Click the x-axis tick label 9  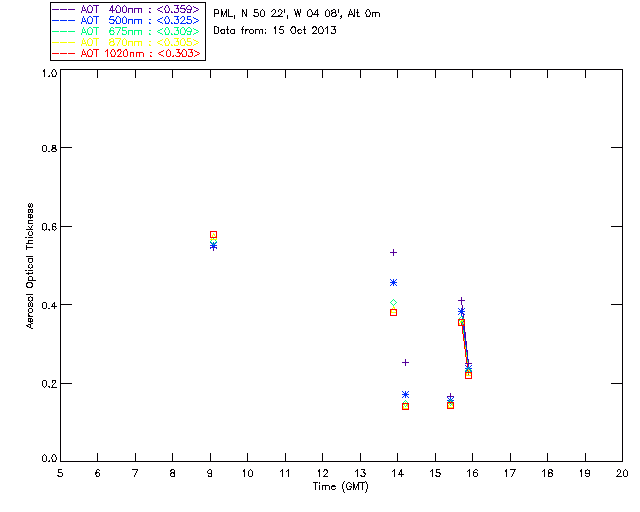click(x=210, y=473)
